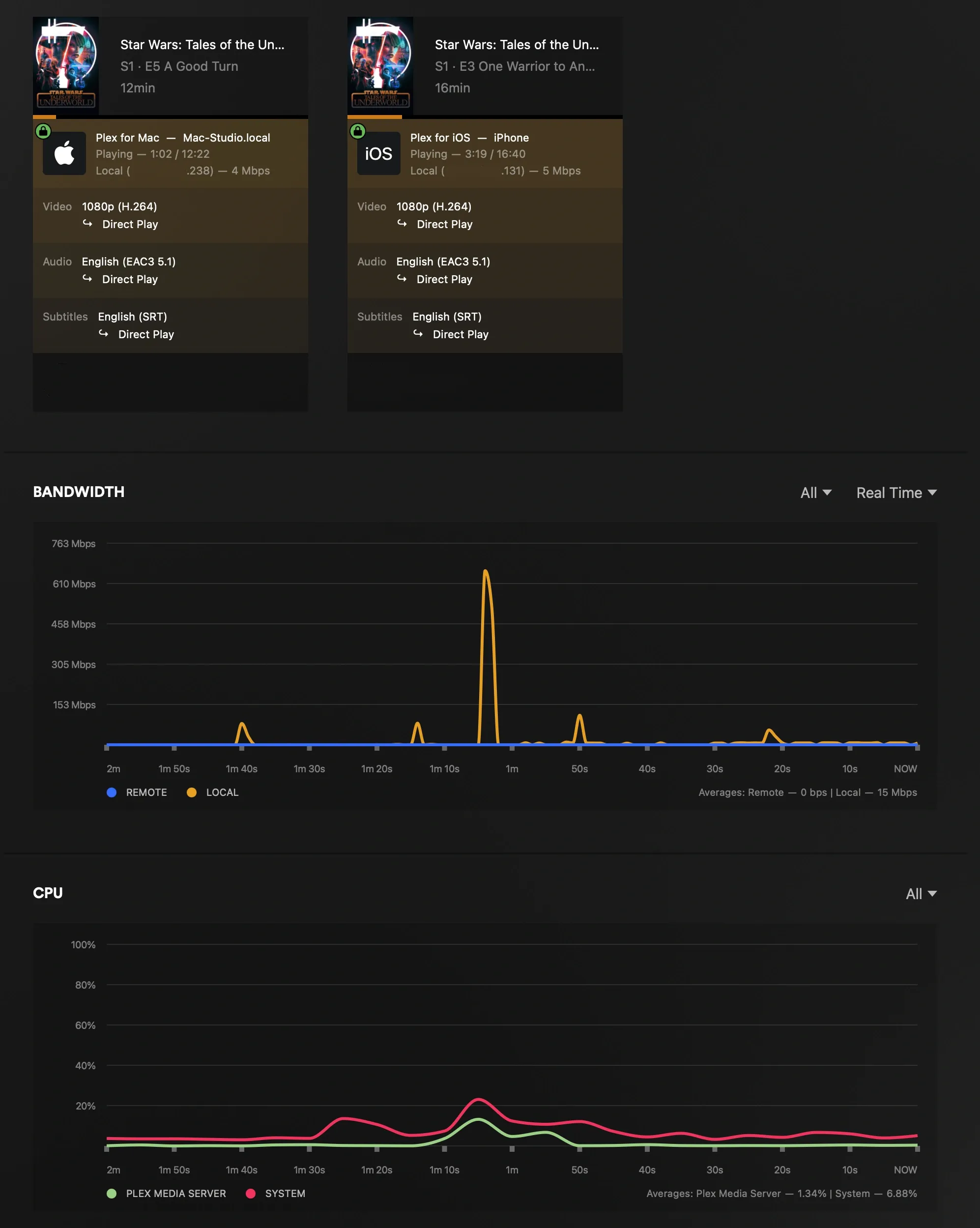Click video Direct Play arrow icon, Mac session
Image resolution: width=980 pixels, height=1228 pixels.
pyautogui.click(x=87, y=223)
